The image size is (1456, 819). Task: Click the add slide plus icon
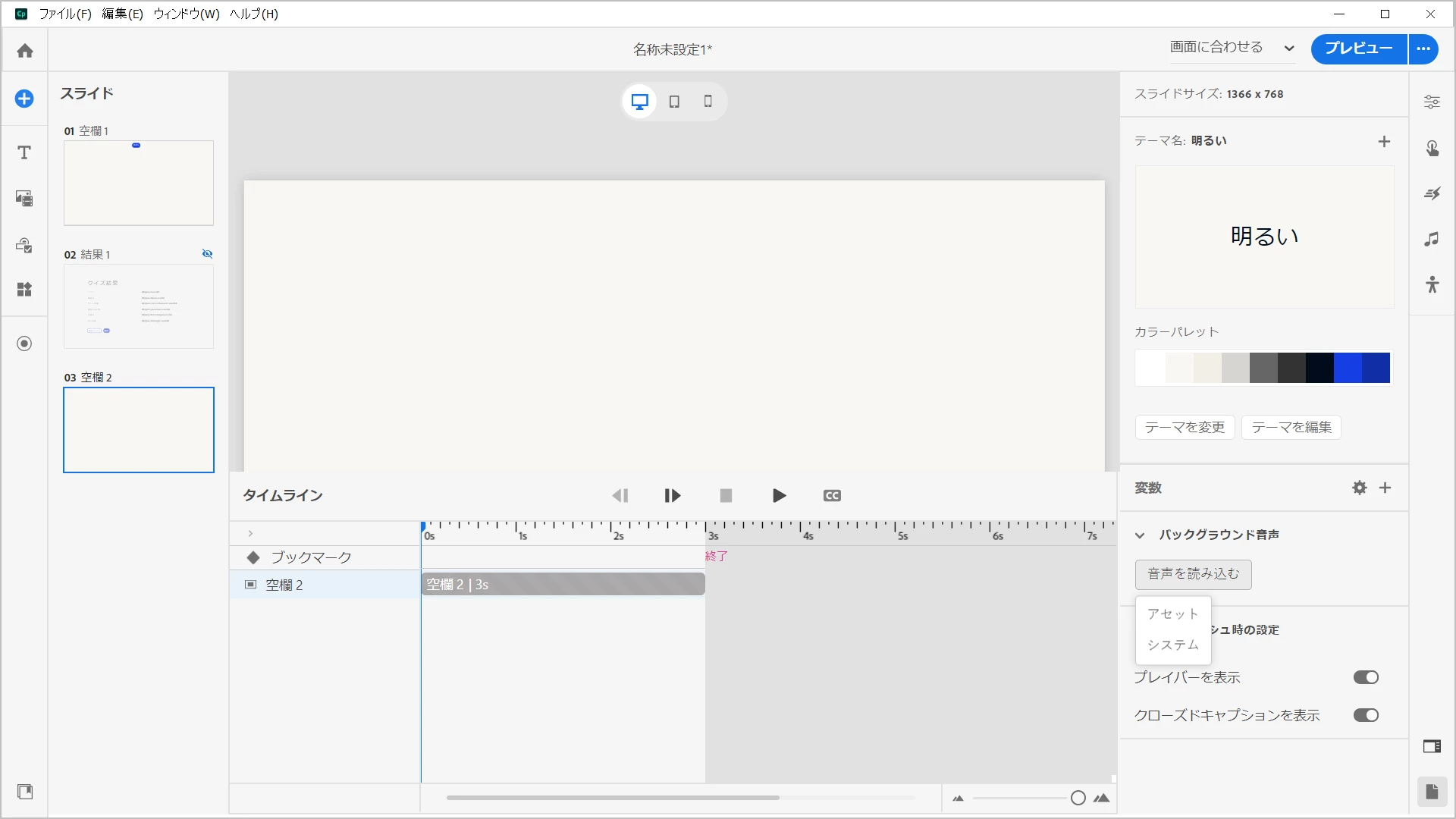click(24, 99)
